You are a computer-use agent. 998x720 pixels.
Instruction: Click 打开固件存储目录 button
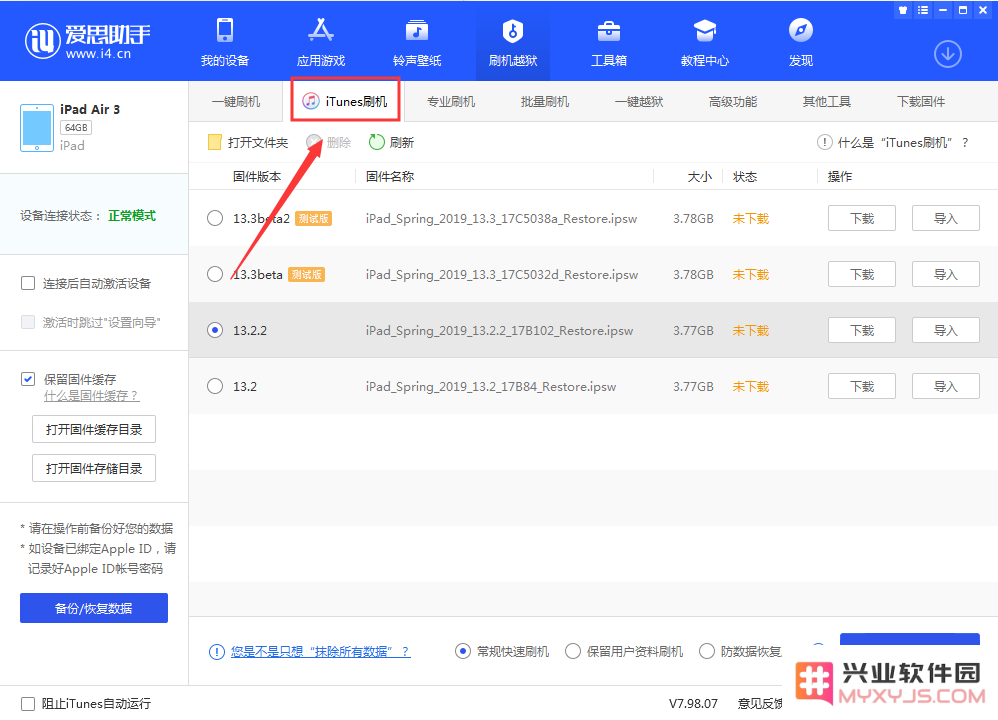click(x=94, y=469)
